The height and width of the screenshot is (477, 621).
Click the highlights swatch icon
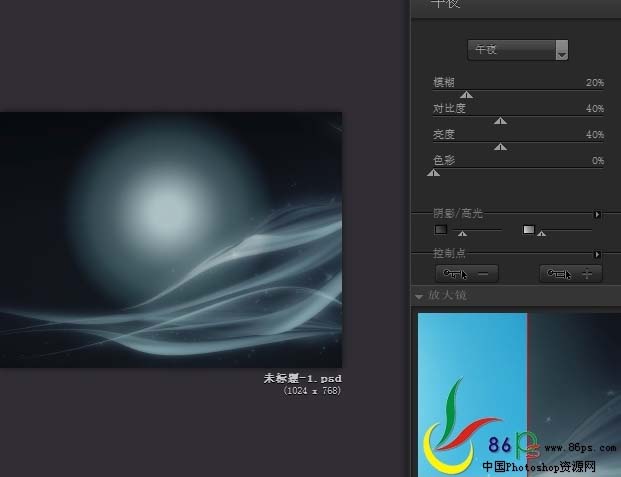(x=529, y=230)
